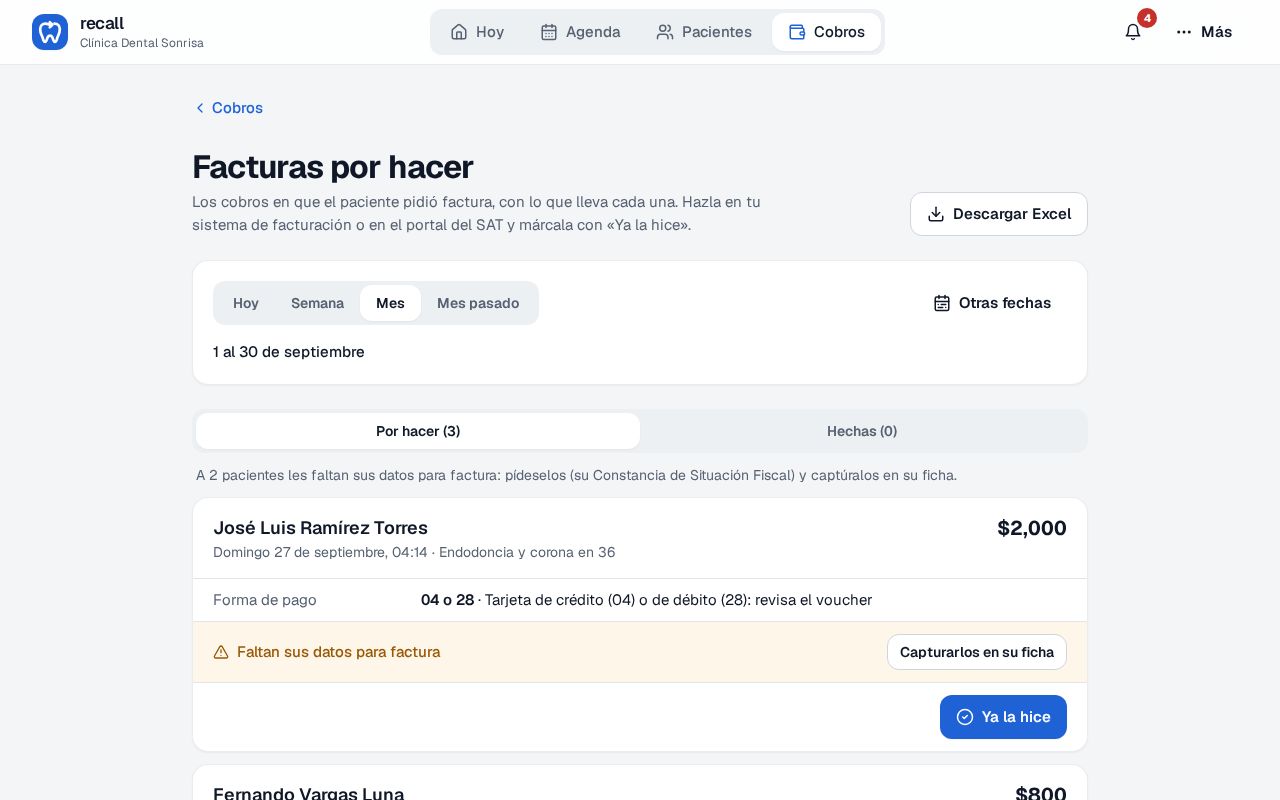Click the back chevron before Cobros
Screen dimensions: 1280x800
(200, 108)
